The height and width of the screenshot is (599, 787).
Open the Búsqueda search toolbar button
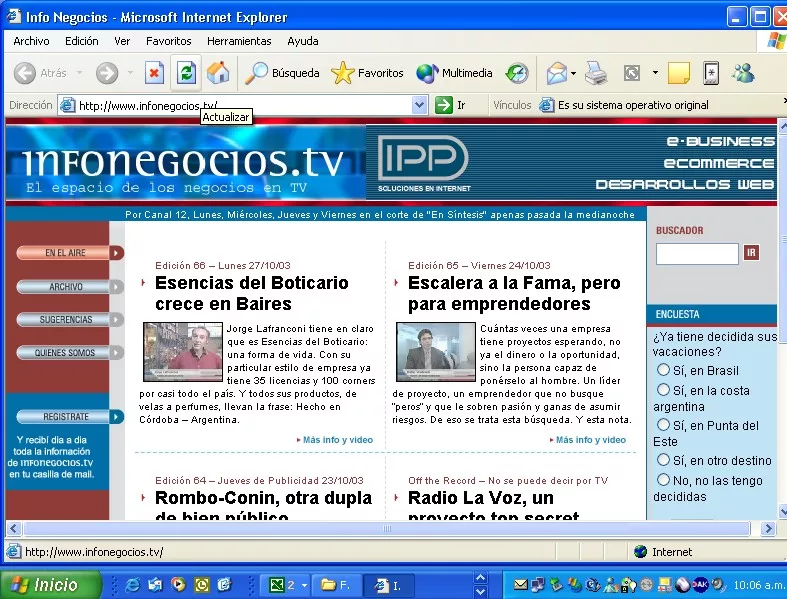tap(283, 73)
